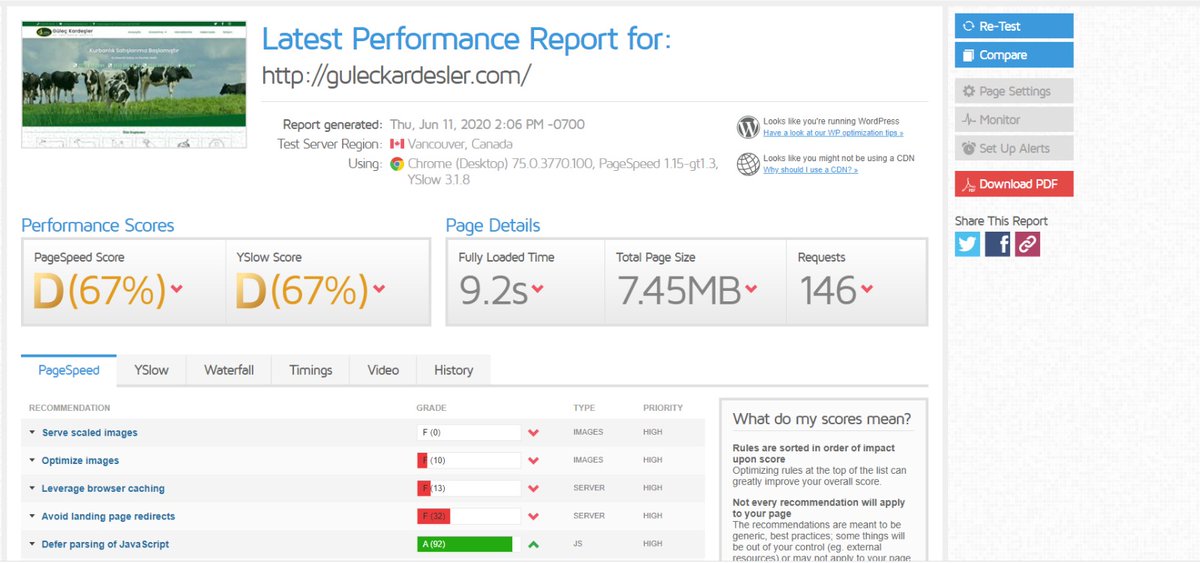The image size is (1200, 563).
Task: Open WP optimization tips link
Action: point(833,133)
